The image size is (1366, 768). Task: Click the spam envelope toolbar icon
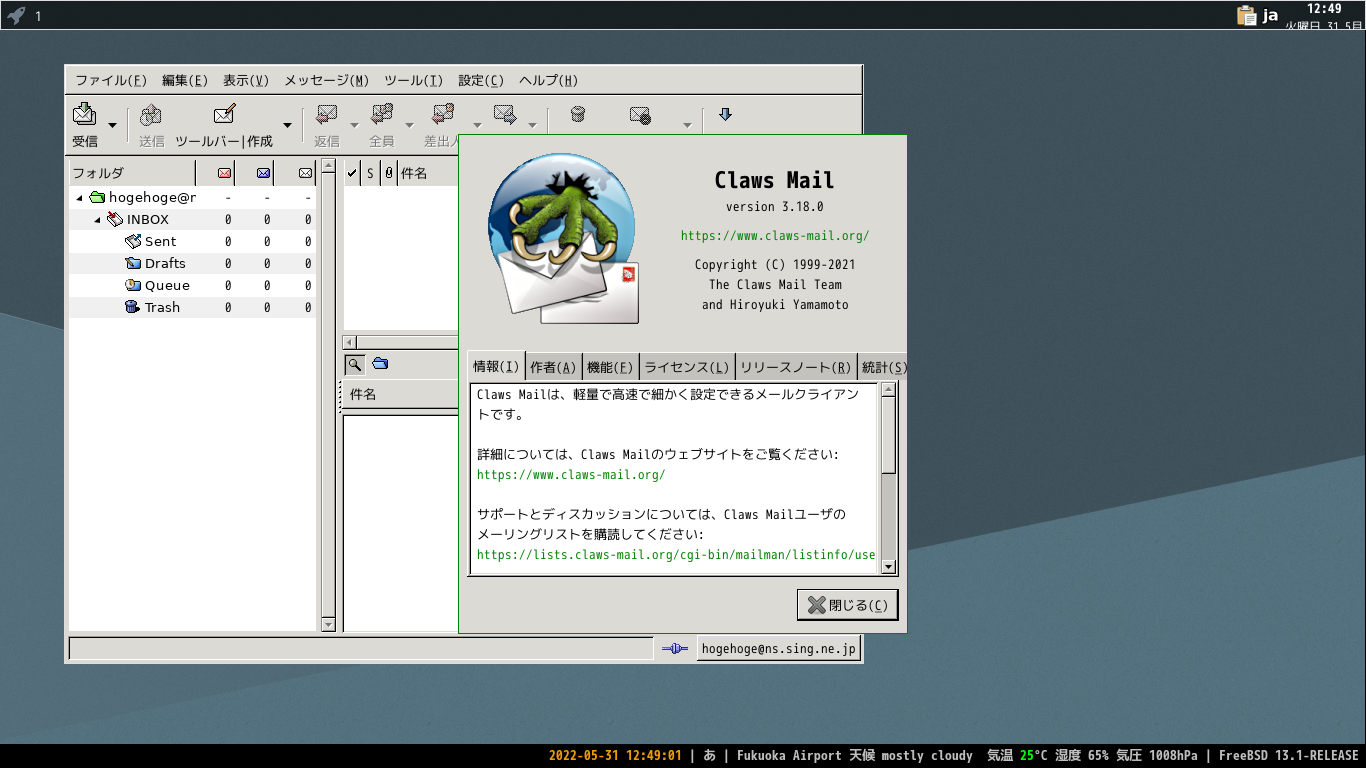640,115
